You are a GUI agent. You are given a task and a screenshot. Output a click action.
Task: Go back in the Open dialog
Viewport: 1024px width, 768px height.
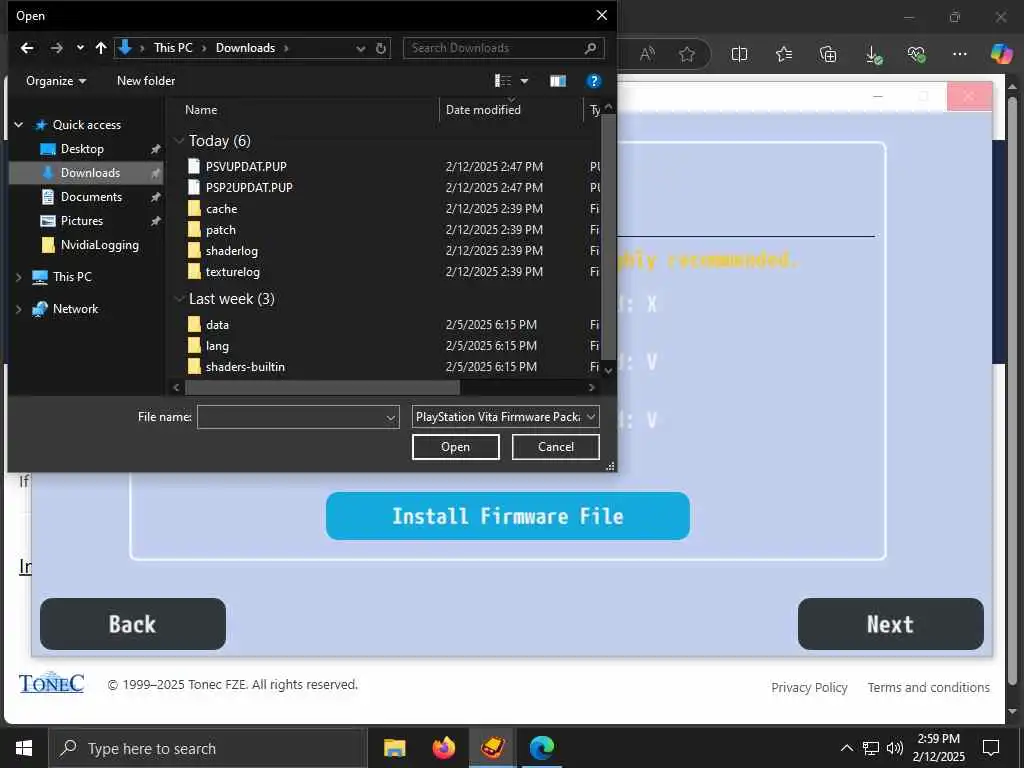pos(27,48)
